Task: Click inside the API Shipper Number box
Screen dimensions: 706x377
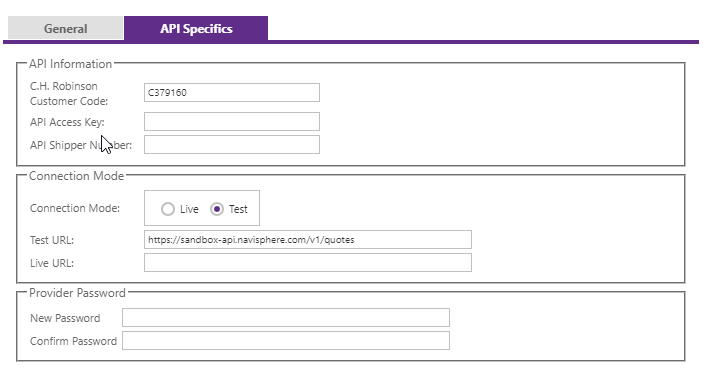Action: coord(232,145)
